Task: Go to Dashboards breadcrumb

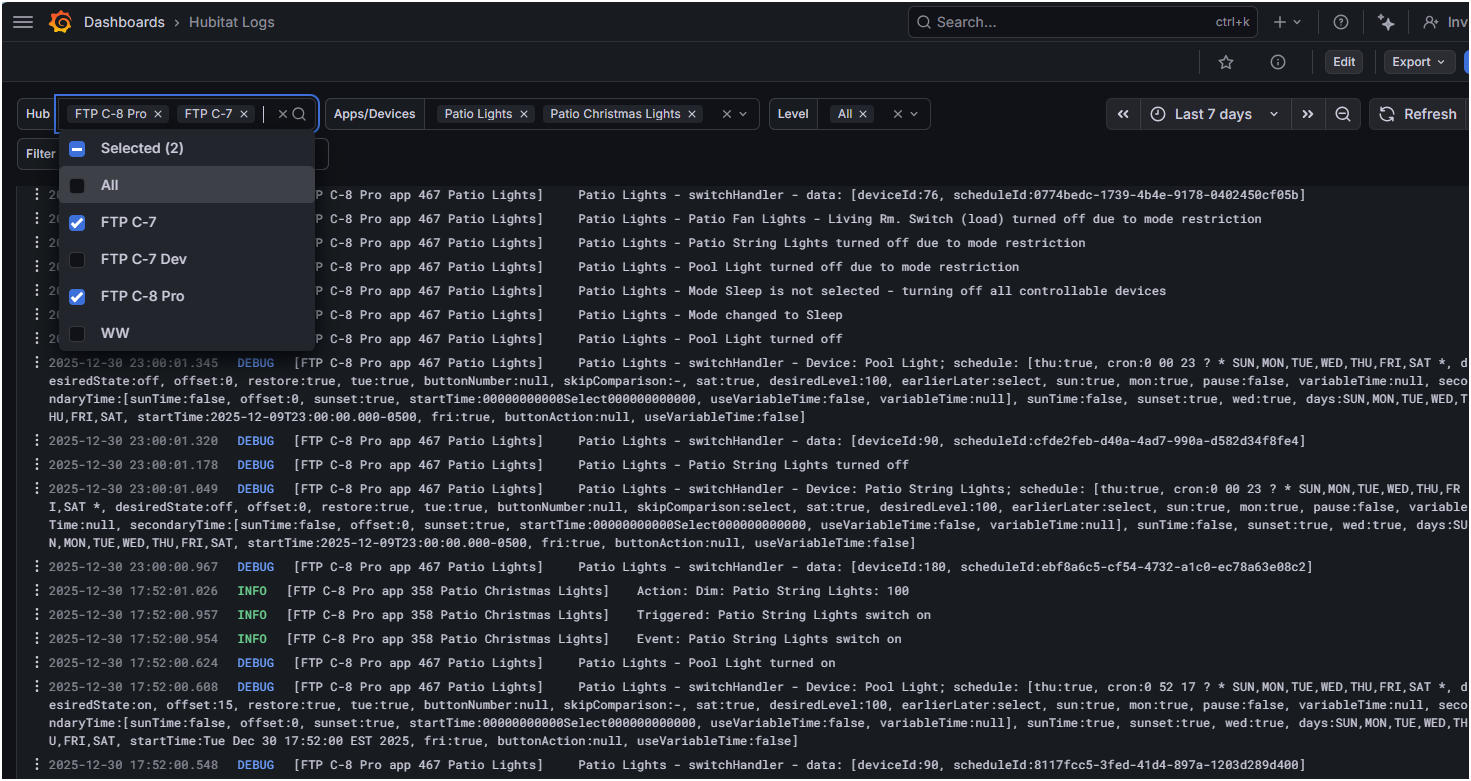Action: click(x=124, y=22)
